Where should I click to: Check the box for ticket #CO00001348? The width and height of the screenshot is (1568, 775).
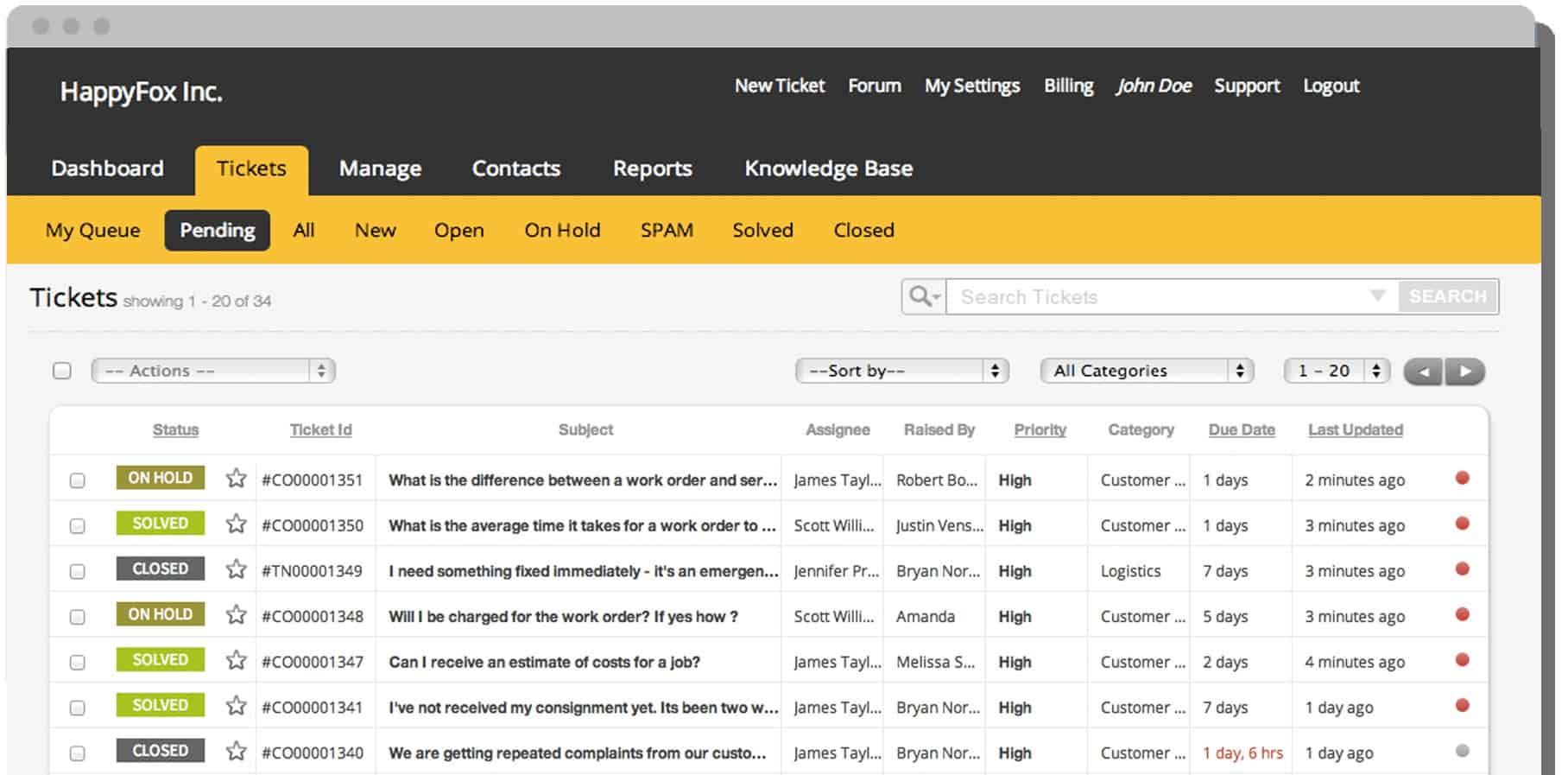(x=78, y=617)
